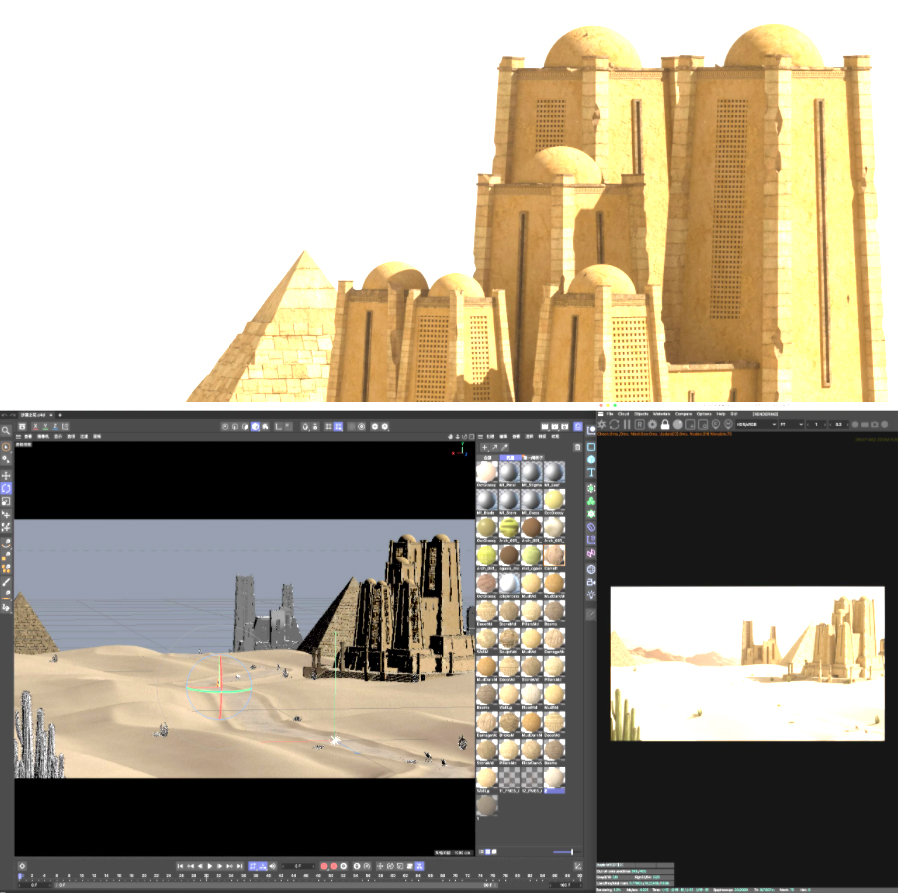Click the pink deformer icon in right palette

(590, 553)
